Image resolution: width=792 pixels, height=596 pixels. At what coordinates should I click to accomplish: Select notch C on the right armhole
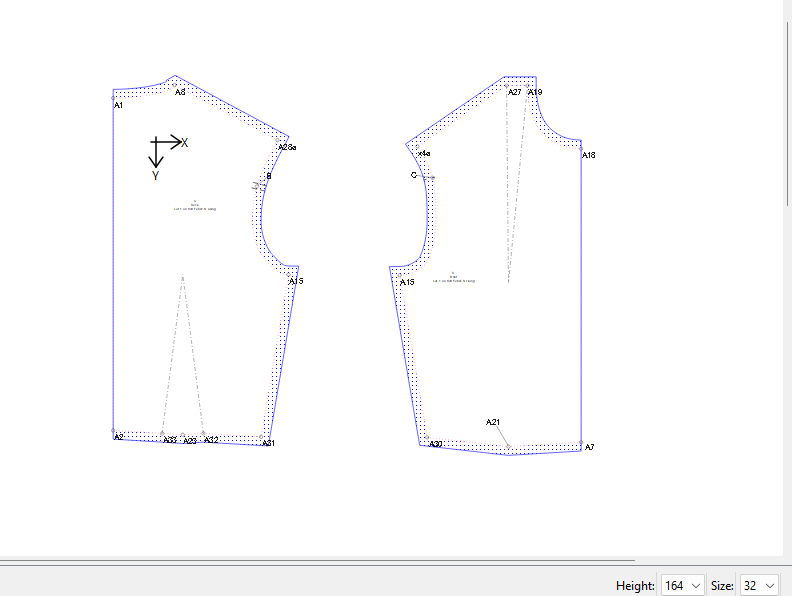coord(432,177)
